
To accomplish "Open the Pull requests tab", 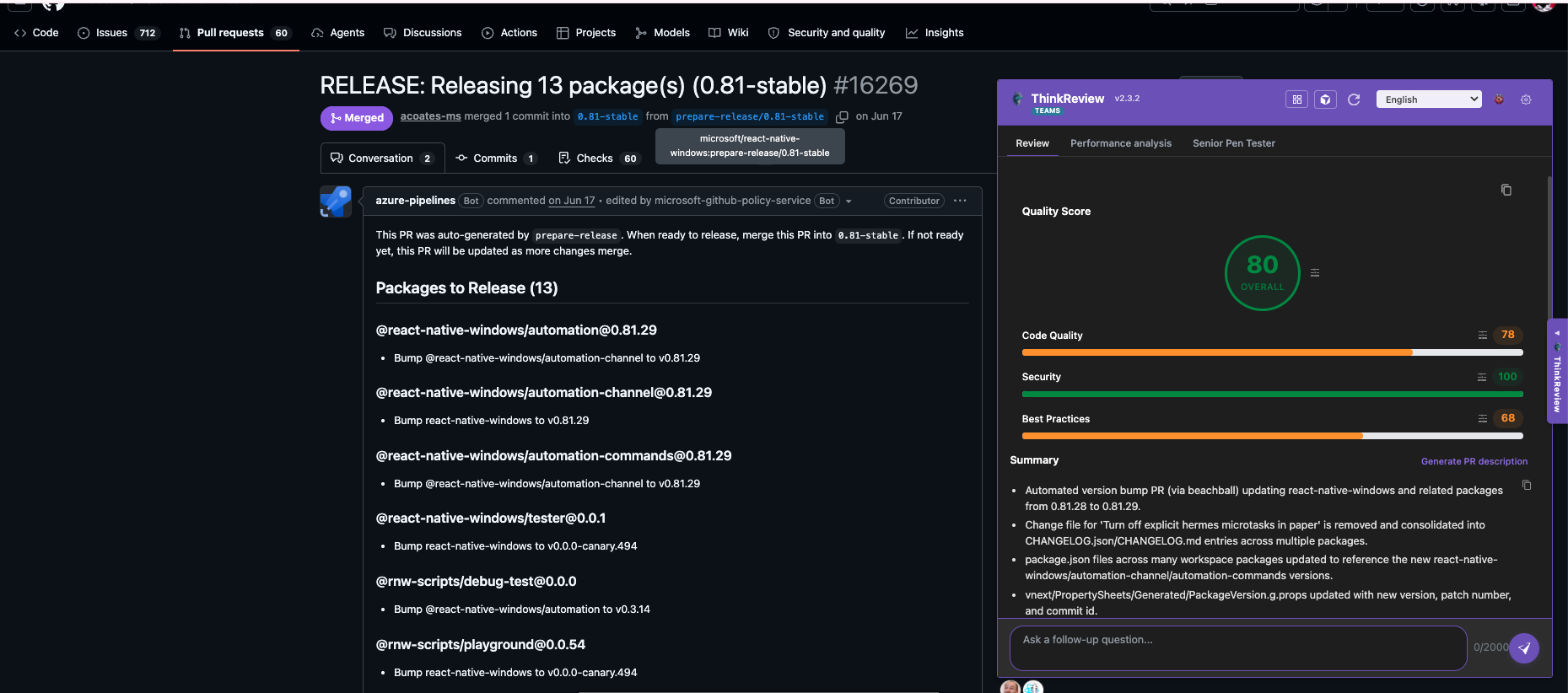I will [x=235, y=33].
